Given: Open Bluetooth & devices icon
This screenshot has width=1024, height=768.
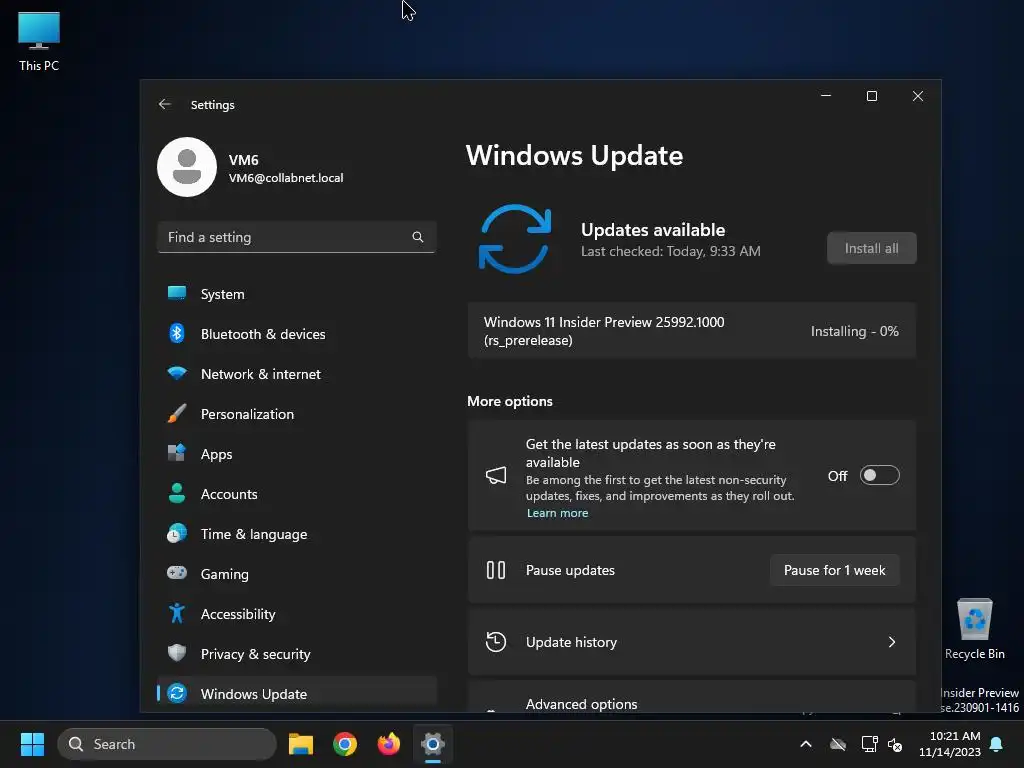Looking at the screenshot, I should click(x=177, y=333).
